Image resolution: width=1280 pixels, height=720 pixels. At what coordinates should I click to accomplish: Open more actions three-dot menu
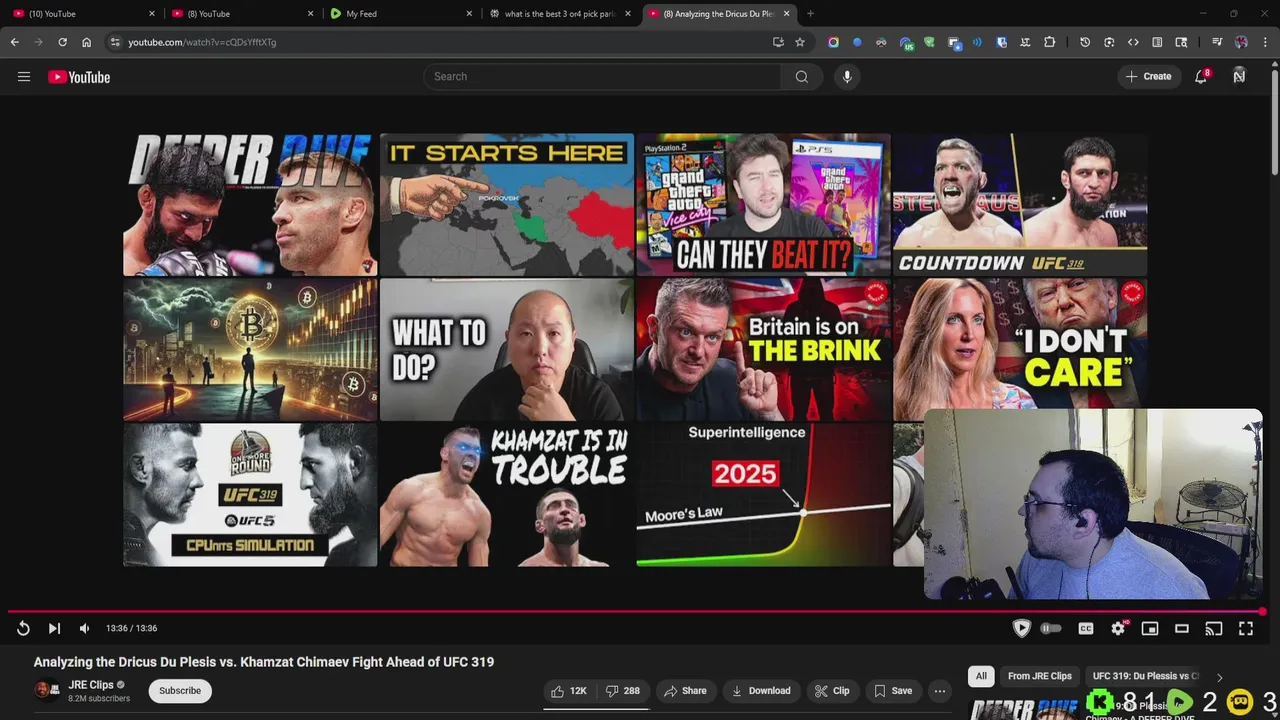click(x=939, y=691)
